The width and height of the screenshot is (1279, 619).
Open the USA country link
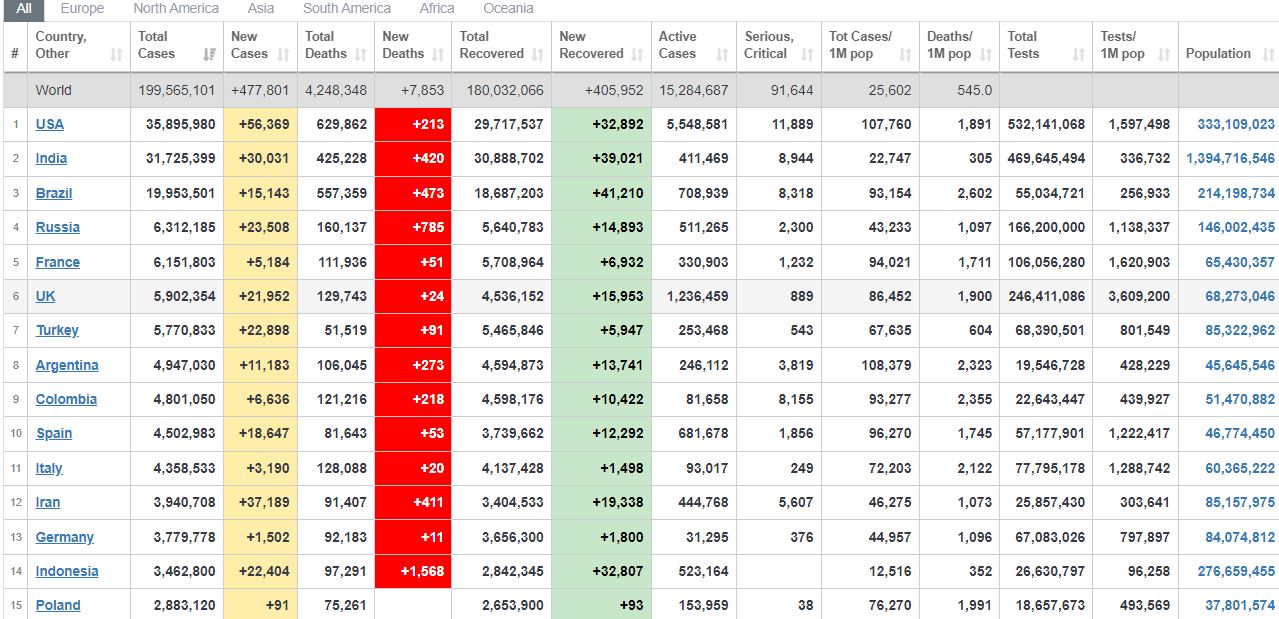click(x=50, y=124)
